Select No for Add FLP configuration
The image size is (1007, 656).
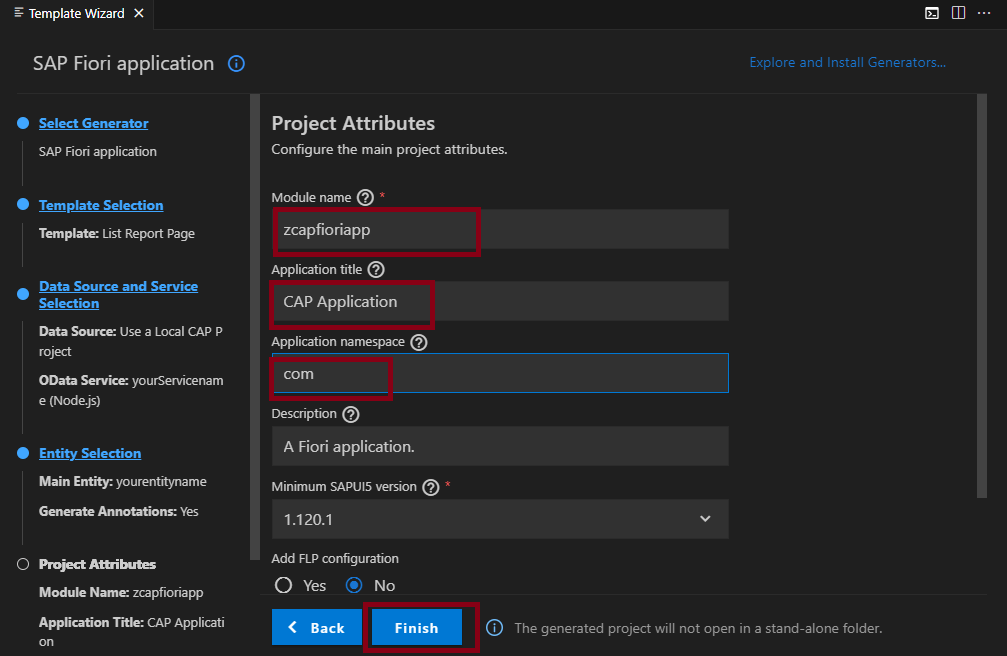click(x=354, y=585)
